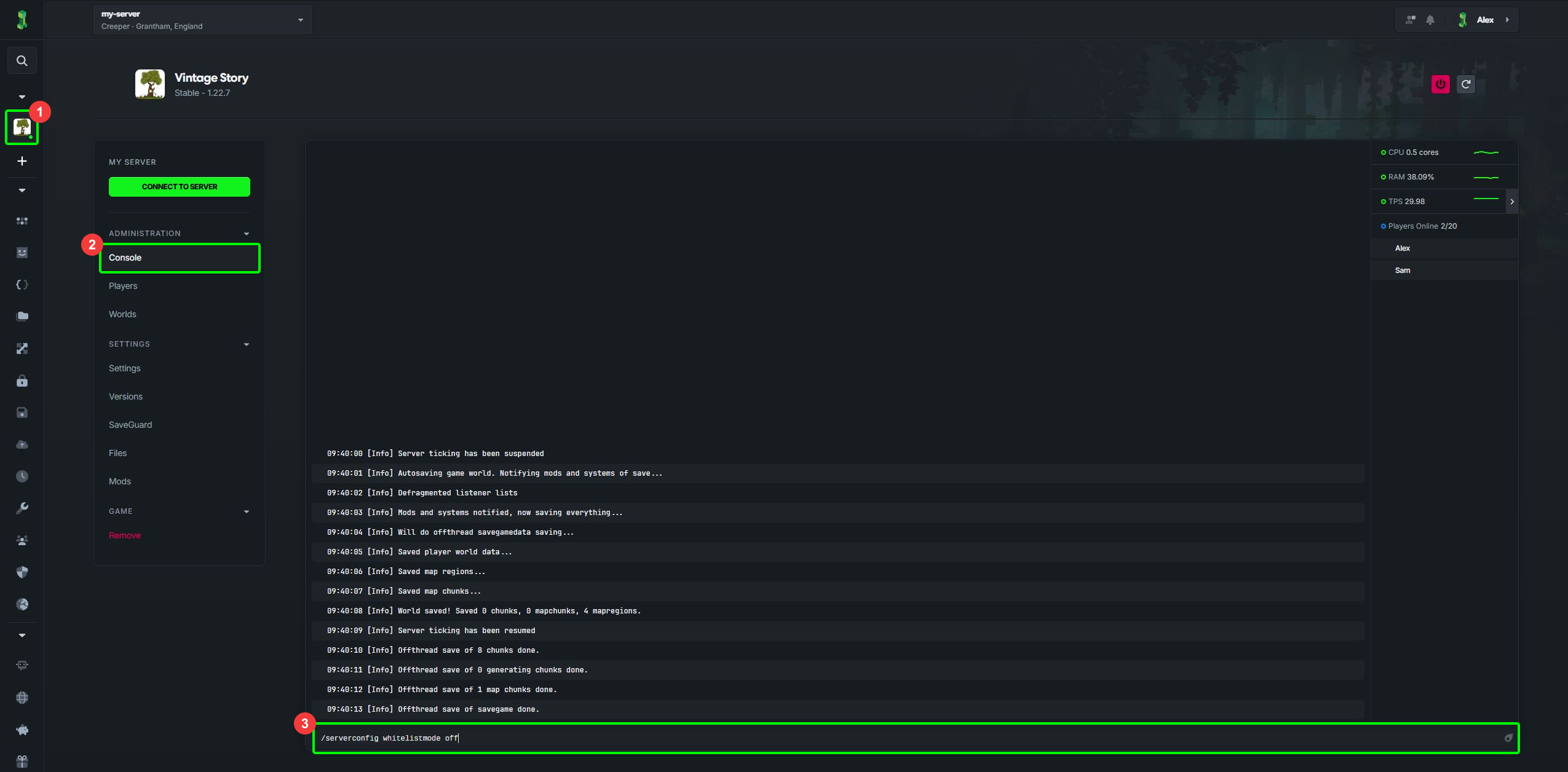
Task: Expand the stats panel arrow next to TPS
Action: tap(1512, 202)
